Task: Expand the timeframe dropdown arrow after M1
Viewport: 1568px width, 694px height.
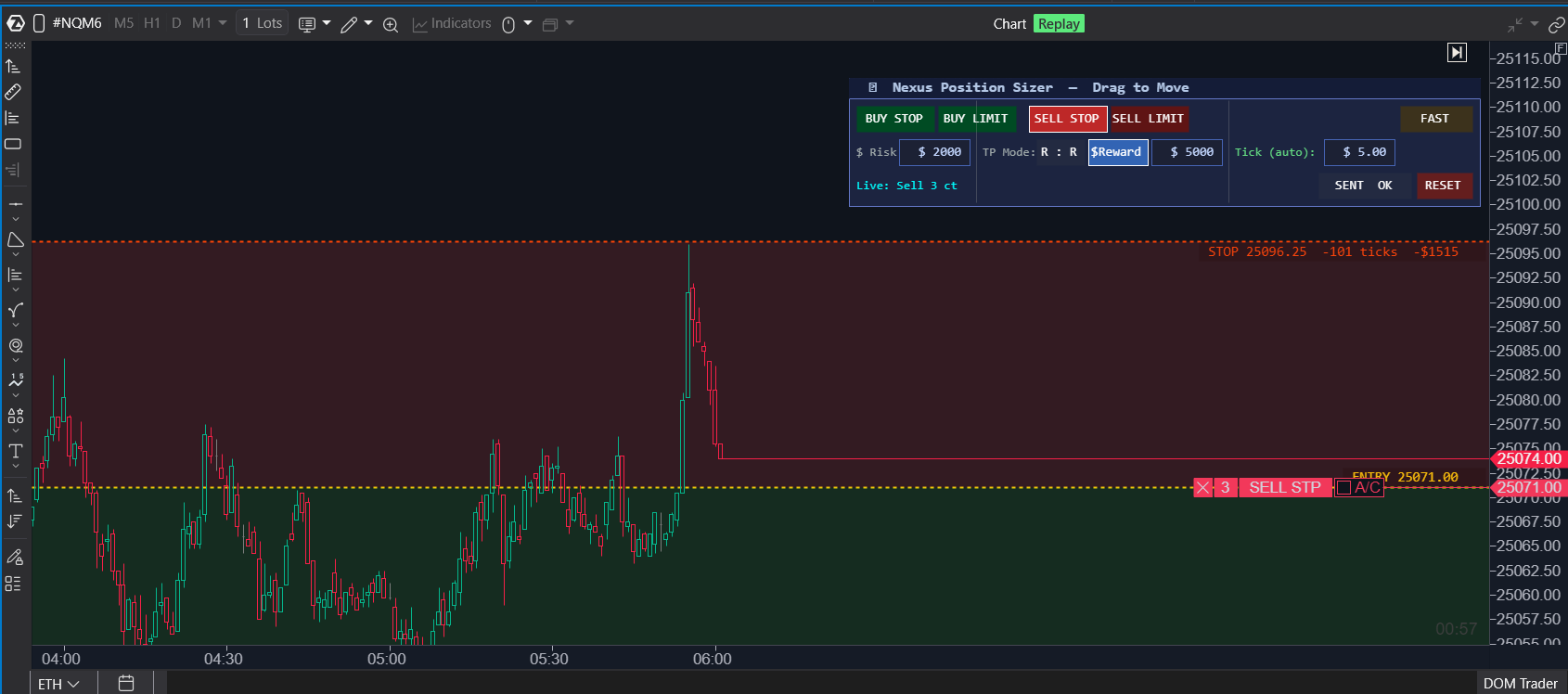Action: click(223, 23)
